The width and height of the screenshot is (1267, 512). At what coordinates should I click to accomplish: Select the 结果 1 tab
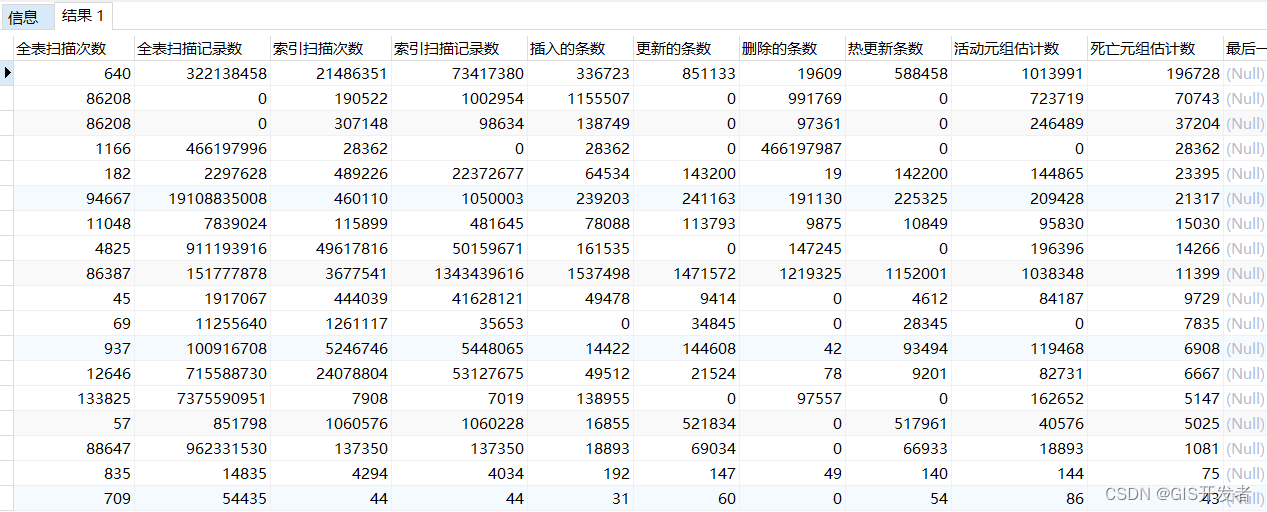point(82,16)
